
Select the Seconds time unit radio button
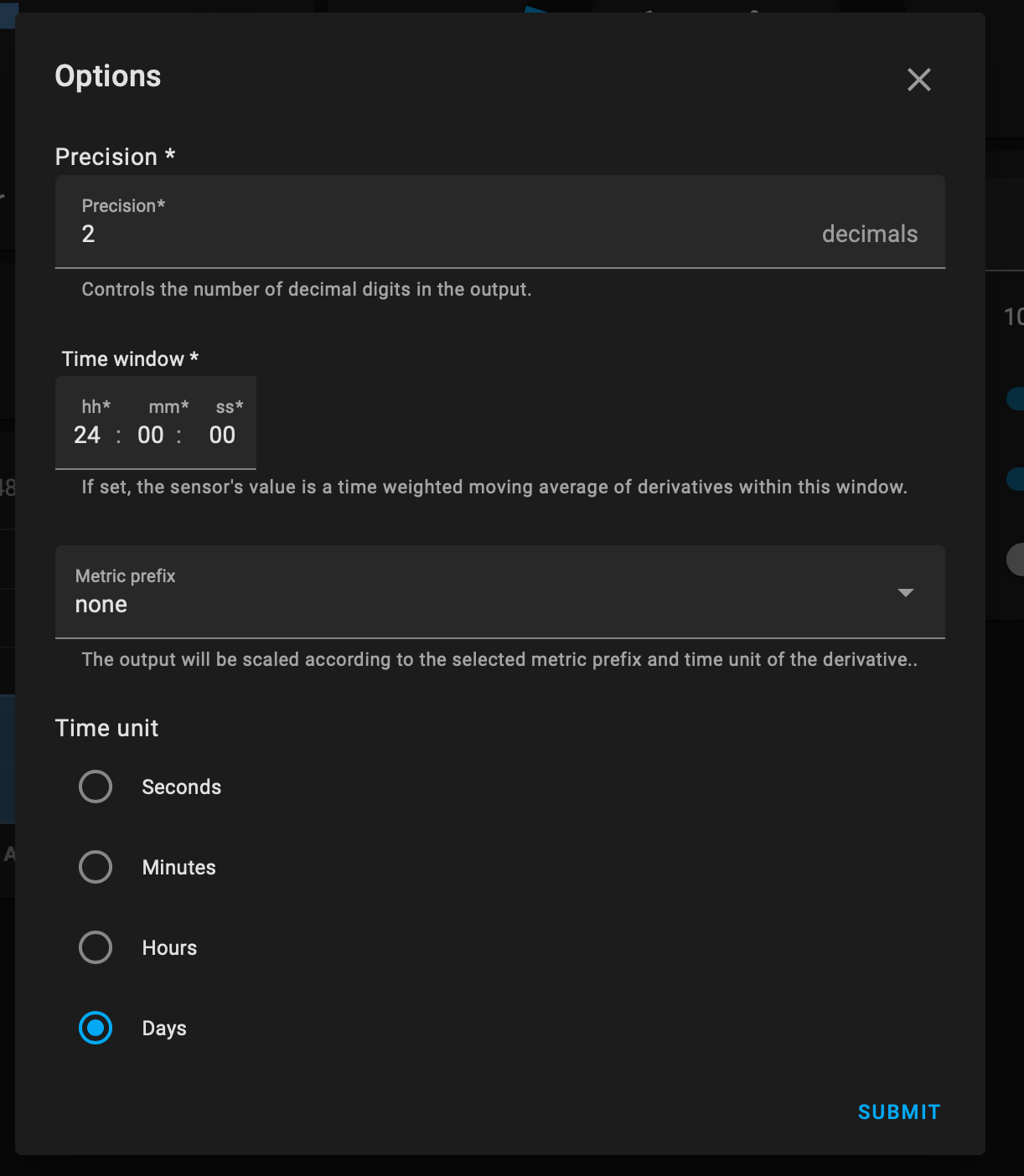(96, 787)
